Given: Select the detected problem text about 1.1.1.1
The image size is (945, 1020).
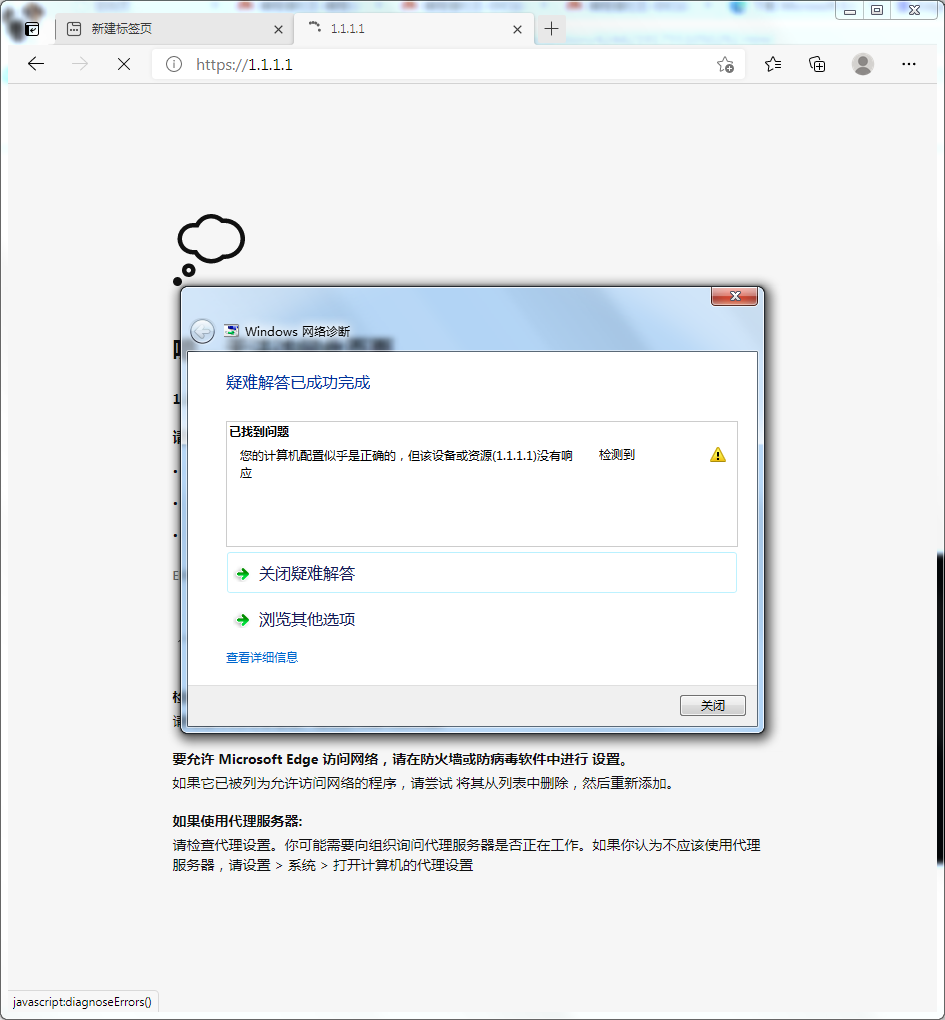Looking at the screenshot, I should pyautogui.click(x=406, y=464).
